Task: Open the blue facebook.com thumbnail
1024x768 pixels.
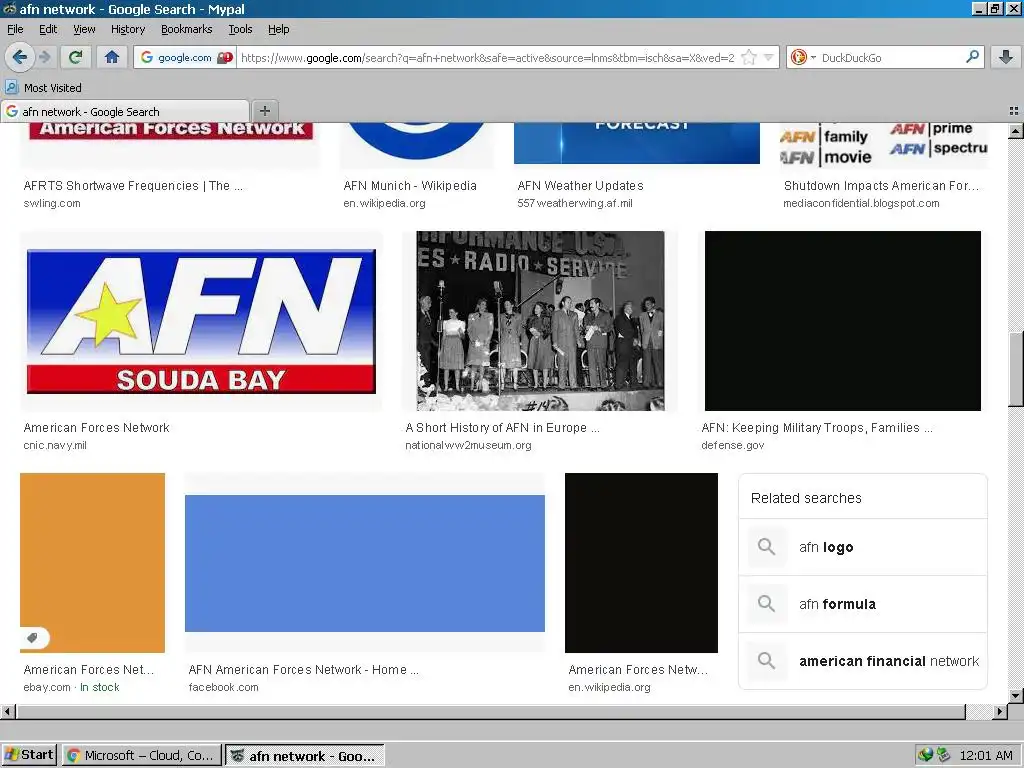Action: tap(364, 563)
